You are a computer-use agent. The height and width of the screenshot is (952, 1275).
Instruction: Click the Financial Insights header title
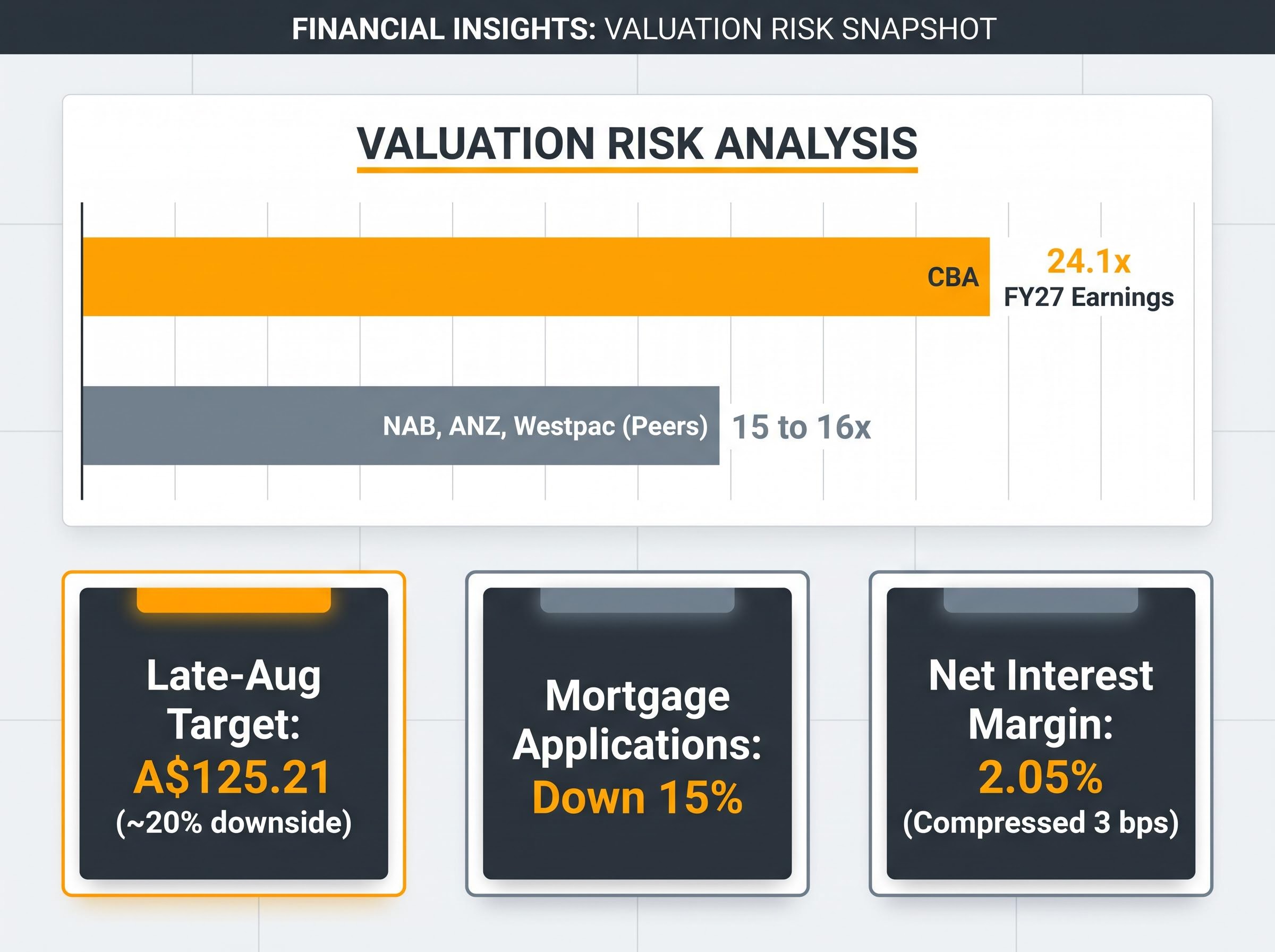[643, 29]
